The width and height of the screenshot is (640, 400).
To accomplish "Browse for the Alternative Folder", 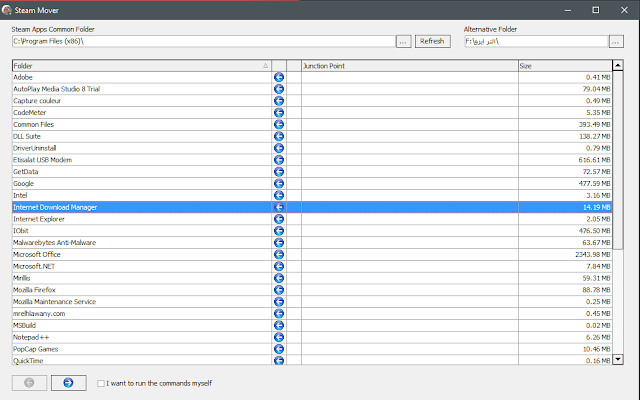I will click(616, 42).
